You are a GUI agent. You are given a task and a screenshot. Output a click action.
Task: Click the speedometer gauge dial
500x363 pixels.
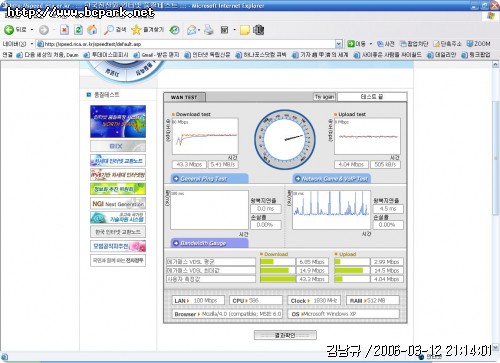click(x=285, y=140)
